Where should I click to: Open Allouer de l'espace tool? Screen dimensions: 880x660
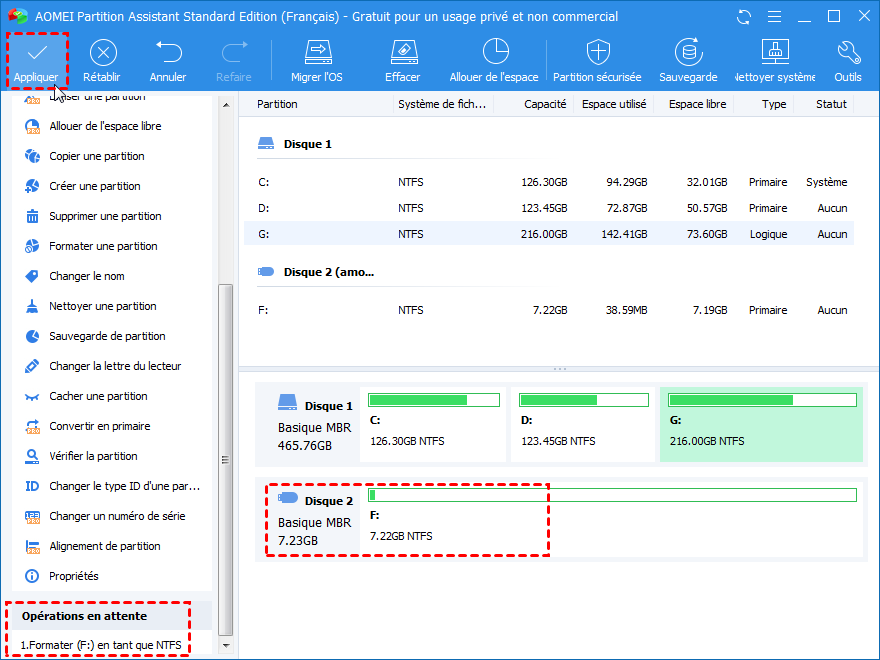pos(494,59)
